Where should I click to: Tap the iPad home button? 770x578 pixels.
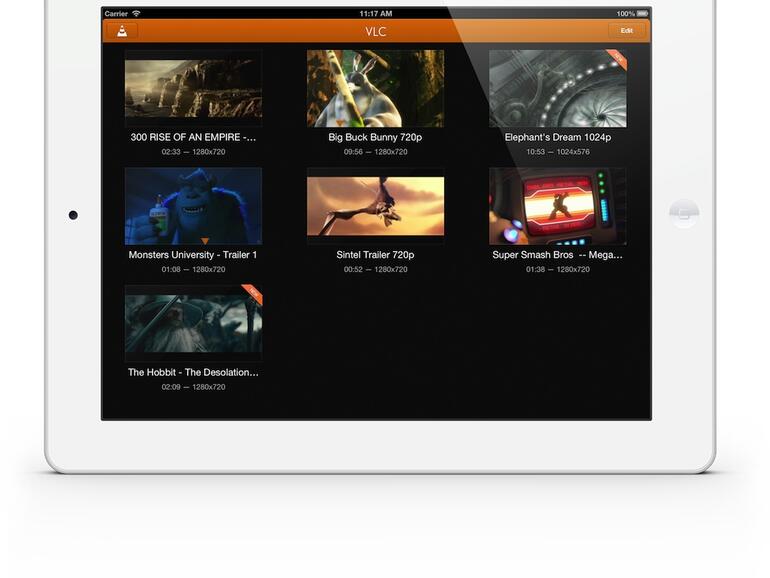point(684,214)
